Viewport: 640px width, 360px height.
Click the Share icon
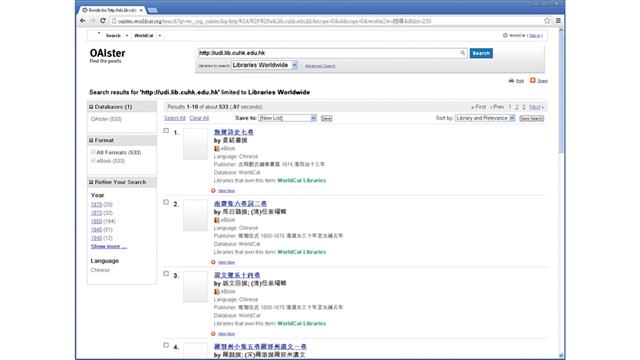pyautogui.click(x=533, y=80)
